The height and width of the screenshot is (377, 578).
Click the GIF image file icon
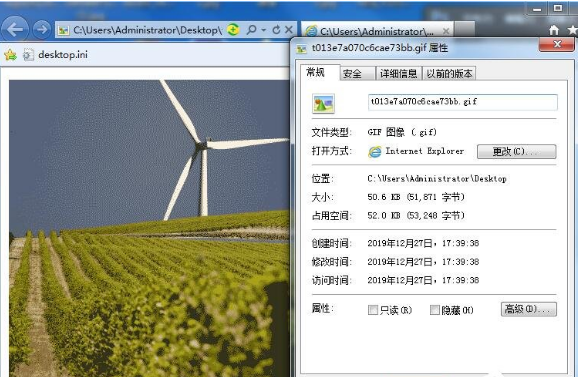tap(323, 104)
